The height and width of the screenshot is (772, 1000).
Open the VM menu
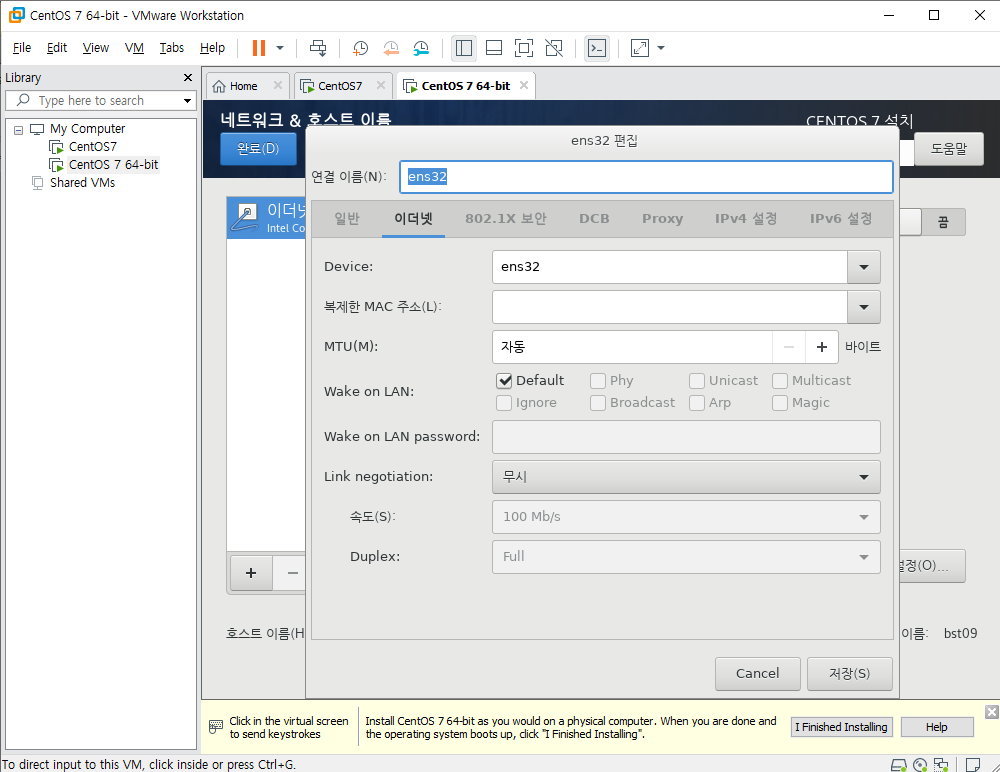134,48
